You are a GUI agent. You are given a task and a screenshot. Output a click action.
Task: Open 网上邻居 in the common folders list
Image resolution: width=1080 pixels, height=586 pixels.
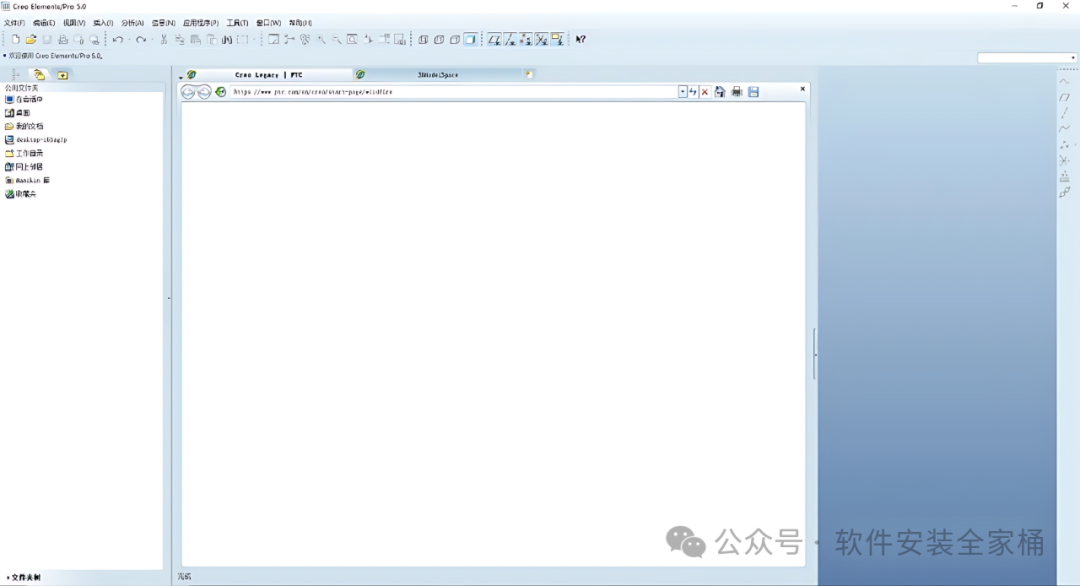click(24, 167)
